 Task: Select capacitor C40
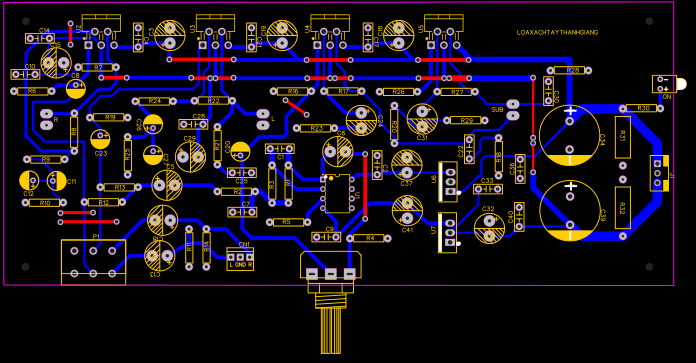[x=519, y=217]
